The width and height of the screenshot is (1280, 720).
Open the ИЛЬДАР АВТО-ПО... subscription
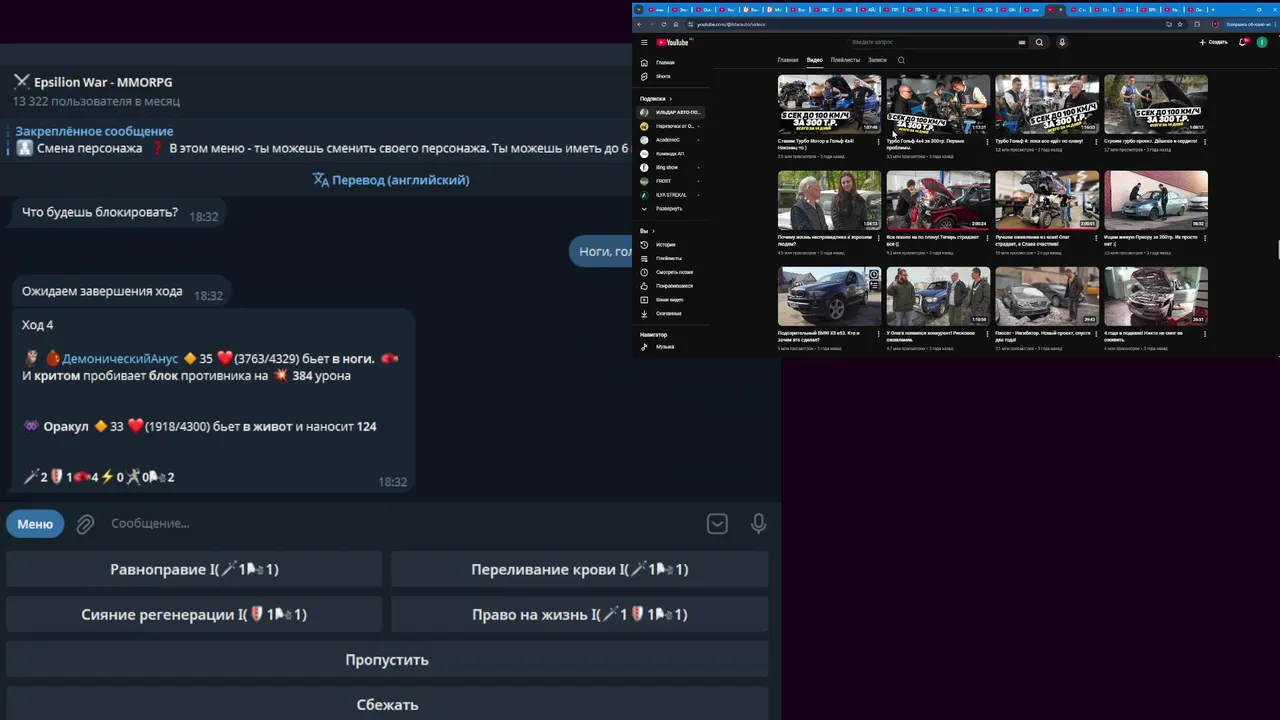pyautogui.click(x=672, y=112)
